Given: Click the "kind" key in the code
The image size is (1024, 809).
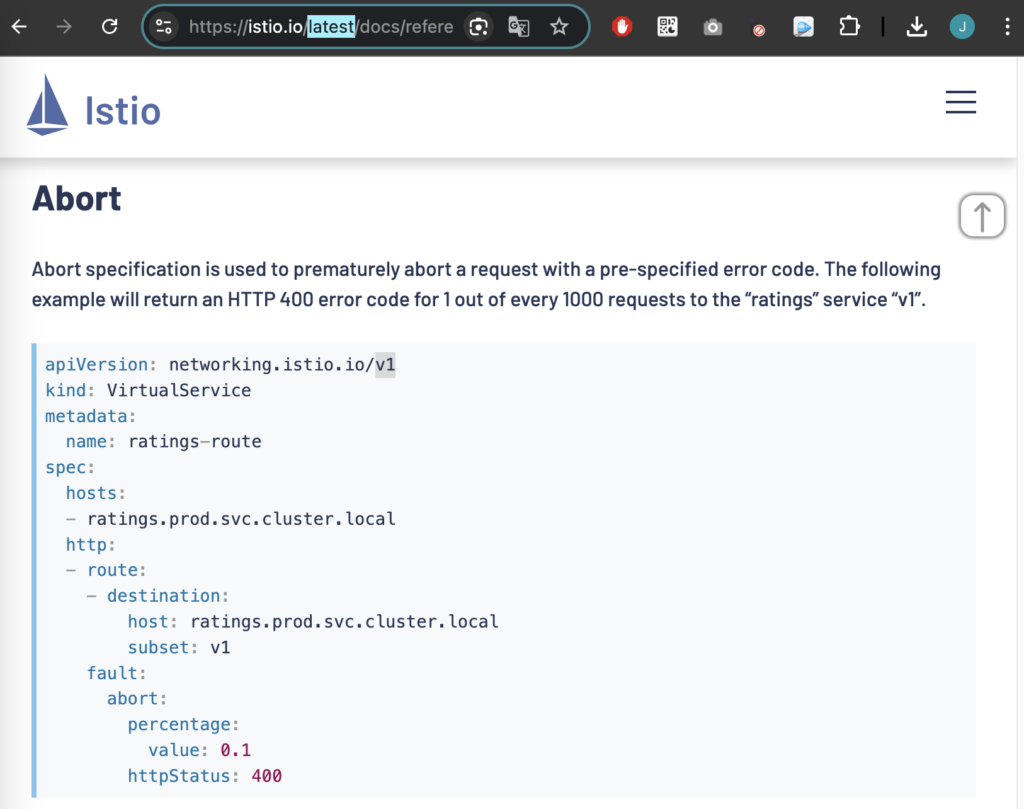Looking at the screenshot, I should click(x=65, y=390).
